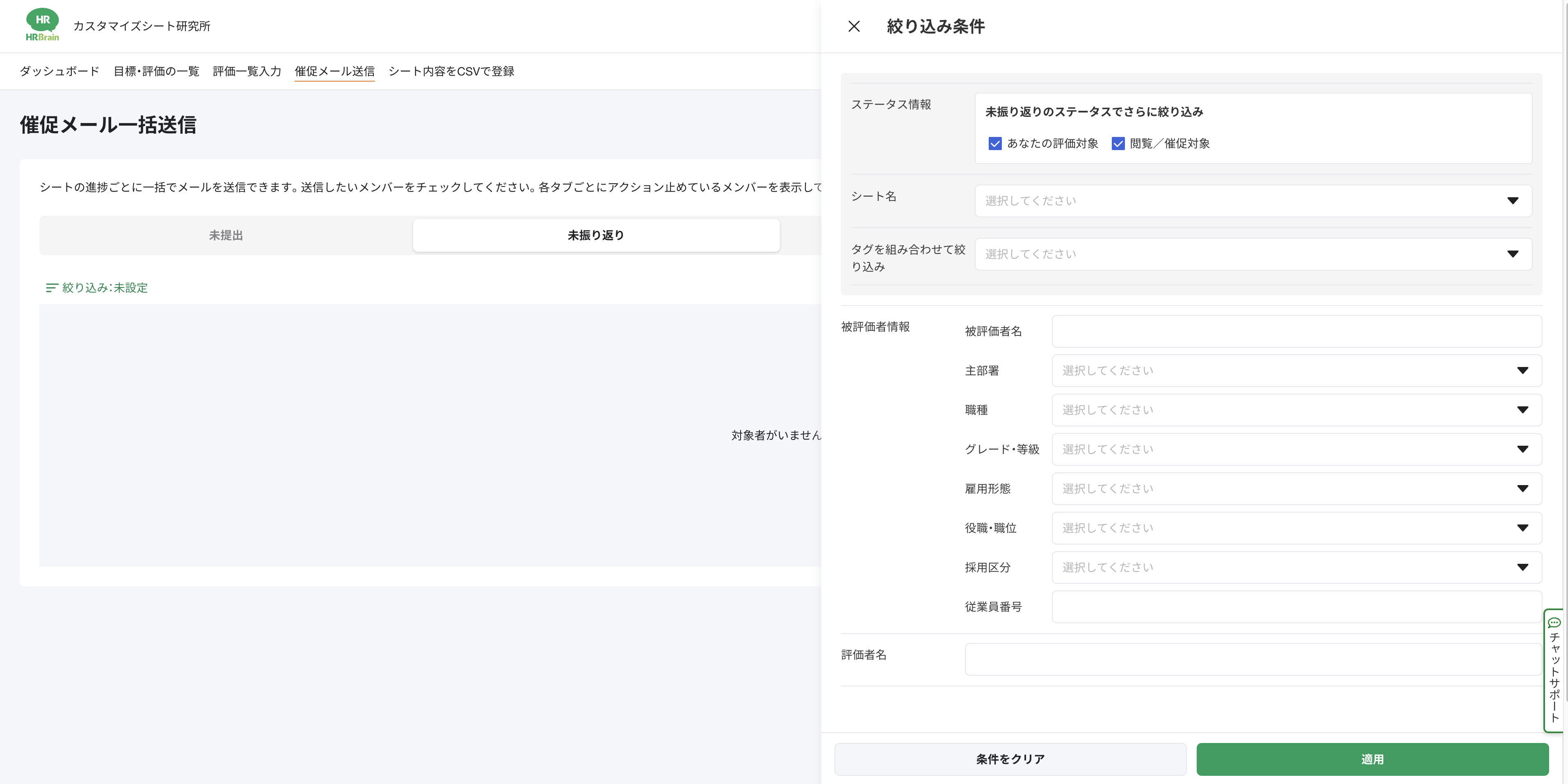Click the filter icon beside 絞り込み:未設定

pos(51,288)
